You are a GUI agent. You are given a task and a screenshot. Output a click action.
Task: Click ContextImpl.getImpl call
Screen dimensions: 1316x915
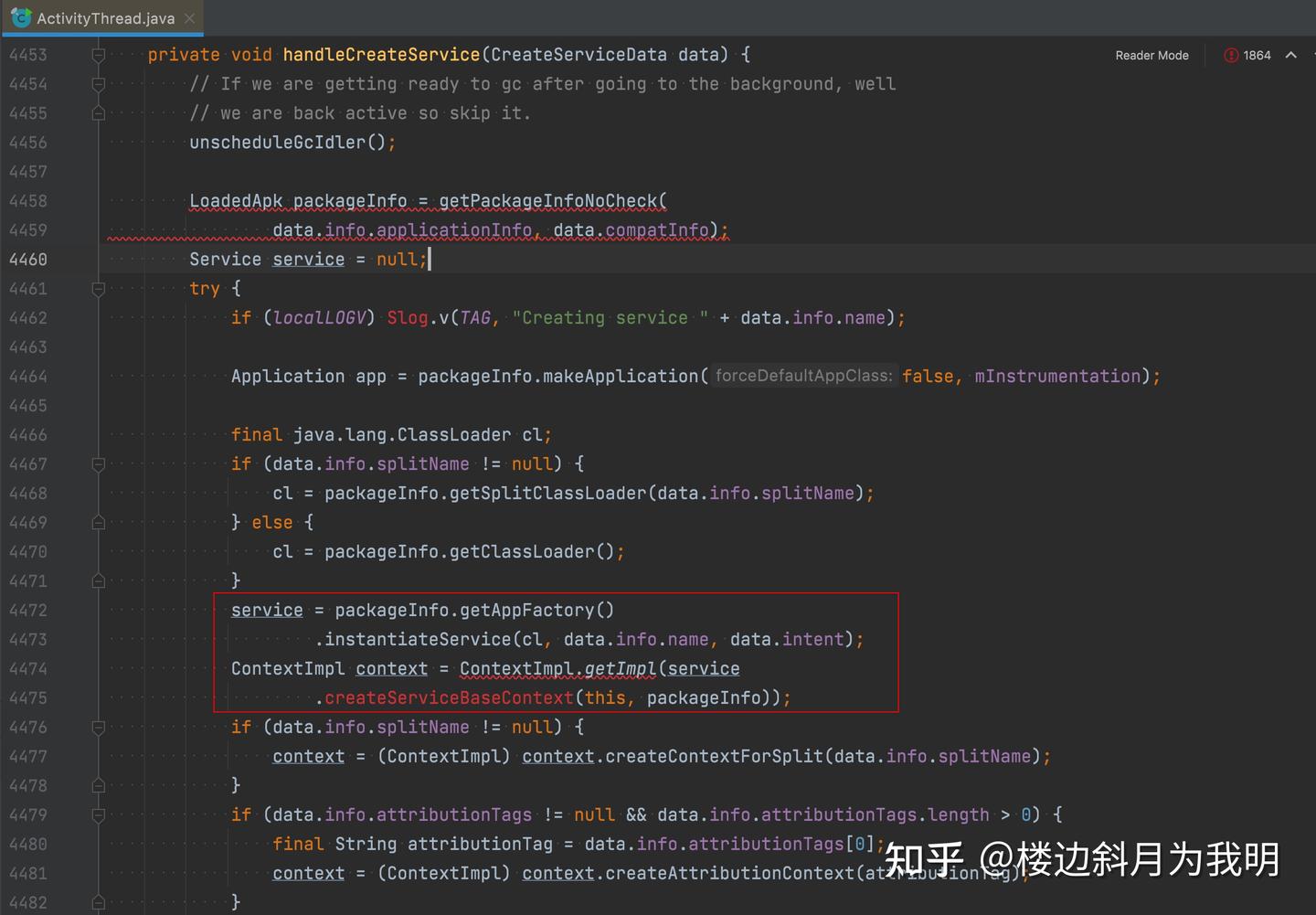pos(557,669)
